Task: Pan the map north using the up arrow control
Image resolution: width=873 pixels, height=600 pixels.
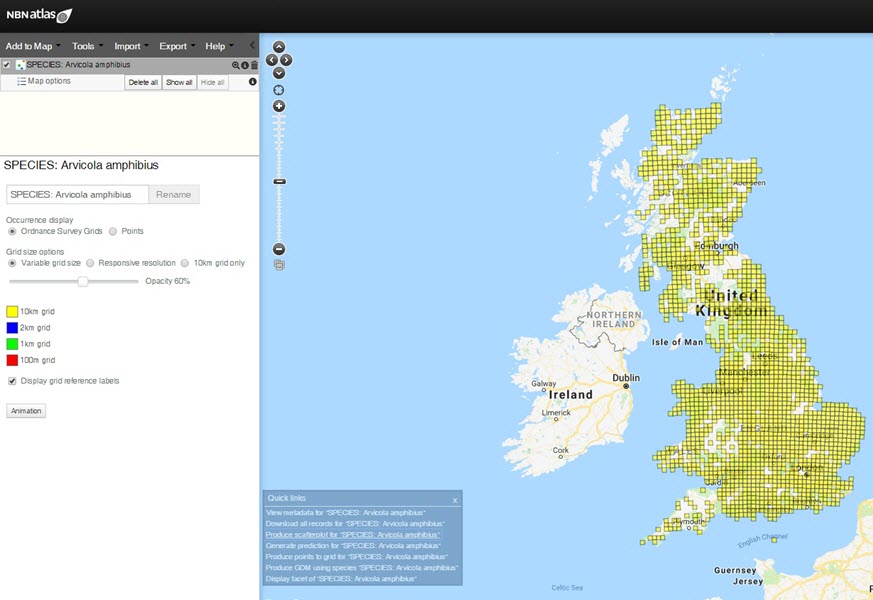Action: pyautogui.click(x=279, y=46)
